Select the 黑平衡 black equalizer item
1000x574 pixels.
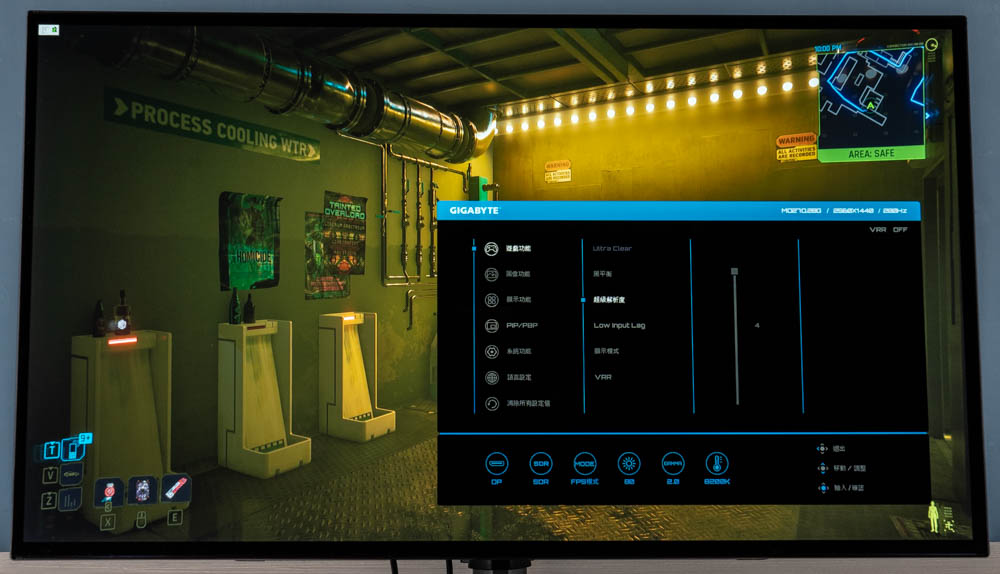point(603,274)
